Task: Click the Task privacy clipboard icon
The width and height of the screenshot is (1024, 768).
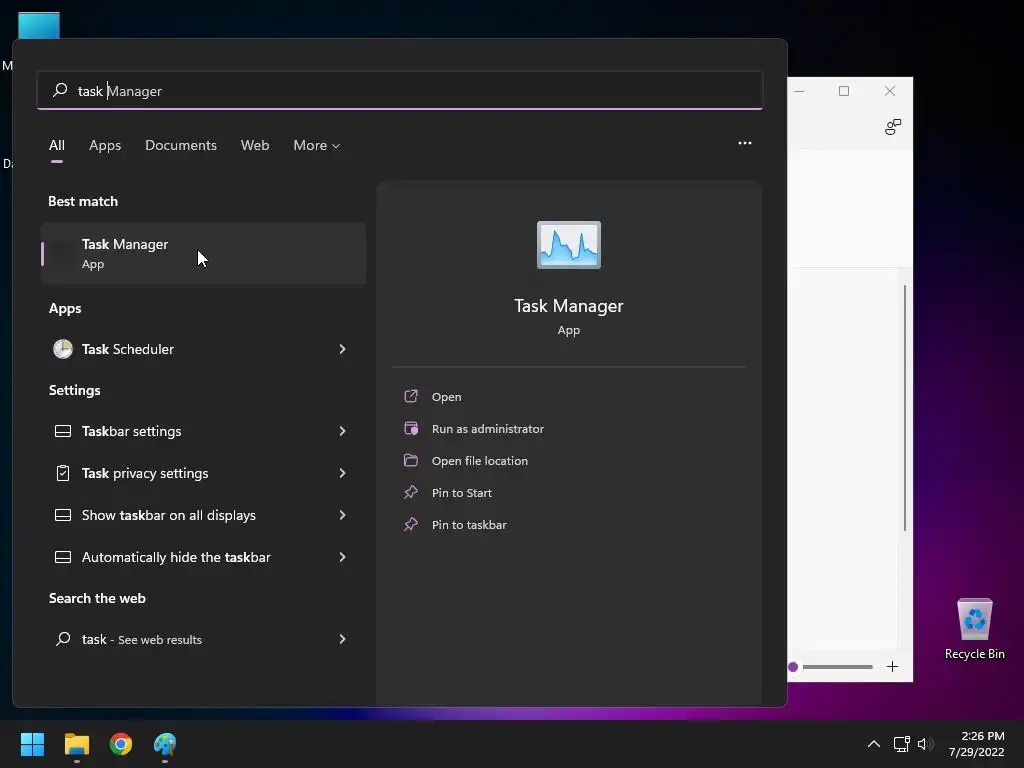Action: pos(63,473)
